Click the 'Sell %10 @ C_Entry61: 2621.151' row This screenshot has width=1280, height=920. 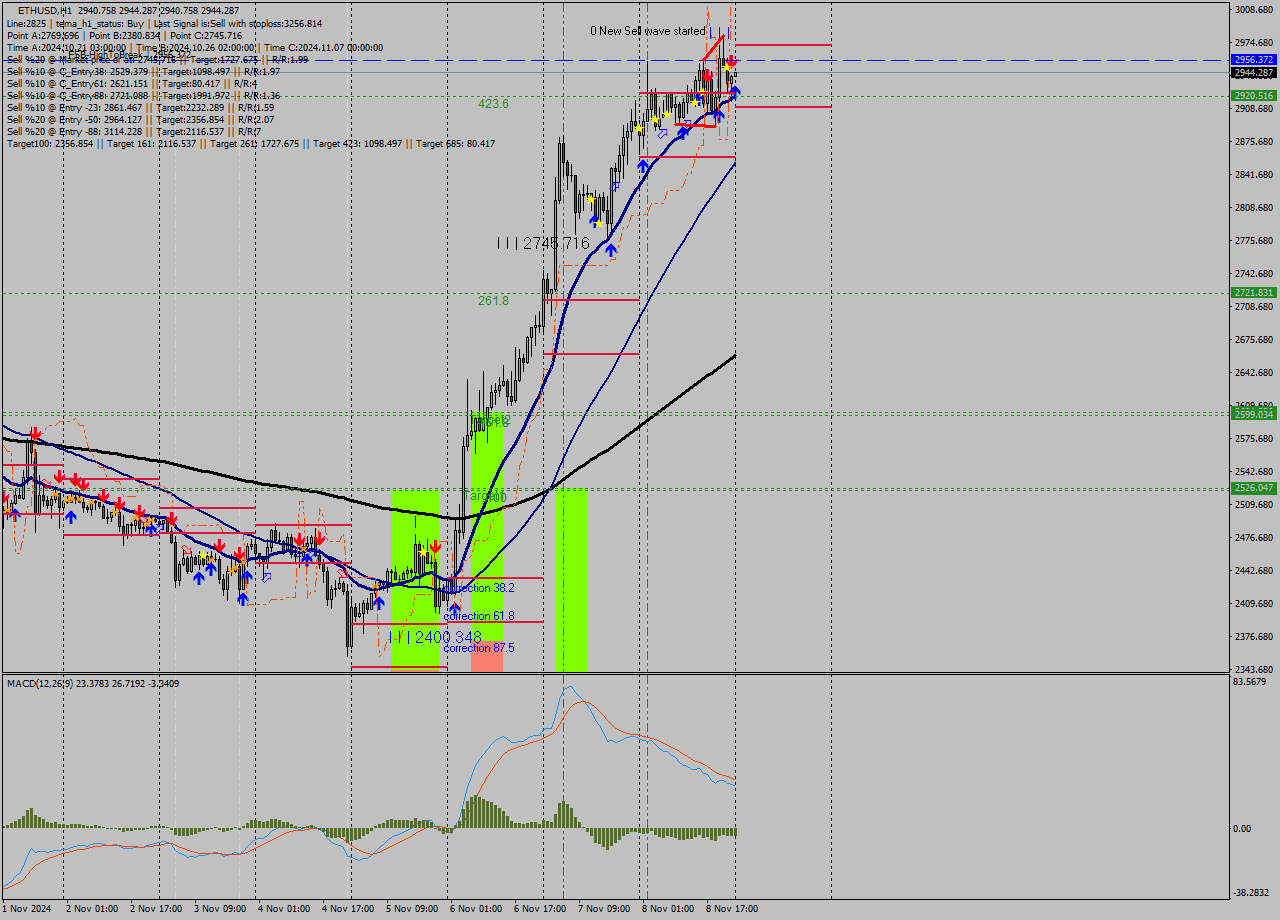(132, 84)
